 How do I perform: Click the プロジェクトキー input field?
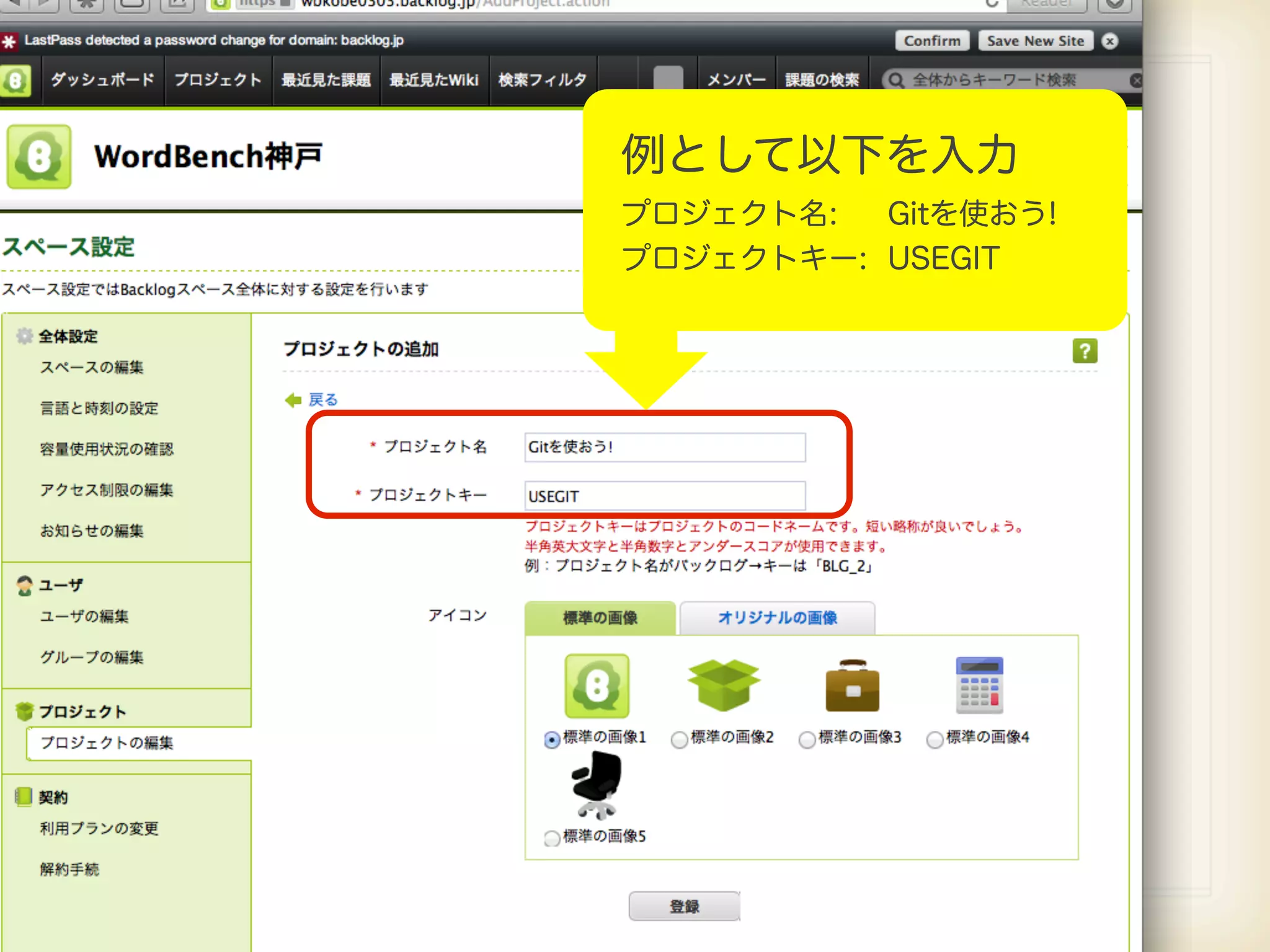pyautogui.click(x=664, y=496)
